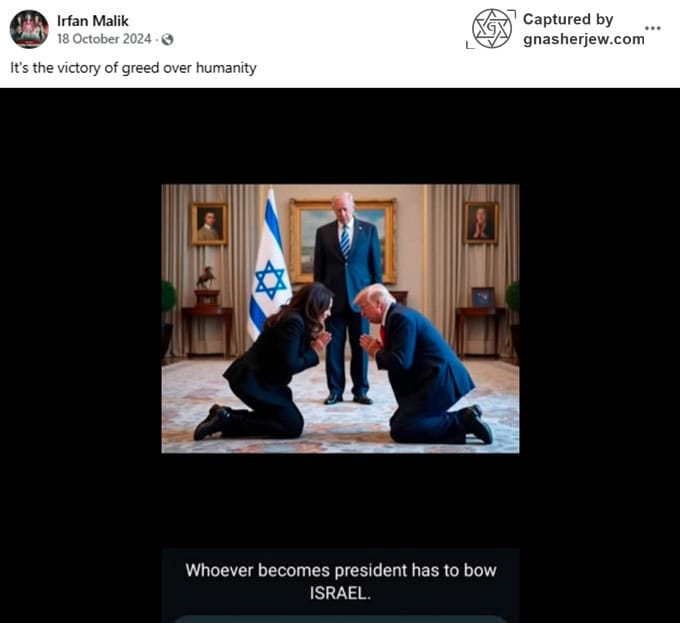
Task: Open the Irfan Malik profile avatar
Action: pyautogui.click(x=29, y=29)
